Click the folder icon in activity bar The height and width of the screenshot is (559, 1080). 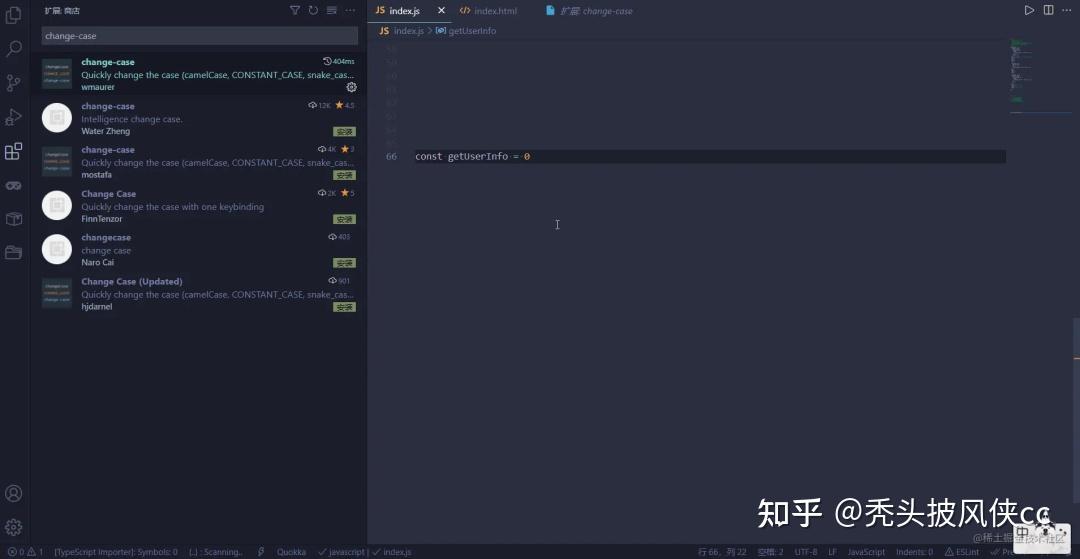(x=13, y=253)
